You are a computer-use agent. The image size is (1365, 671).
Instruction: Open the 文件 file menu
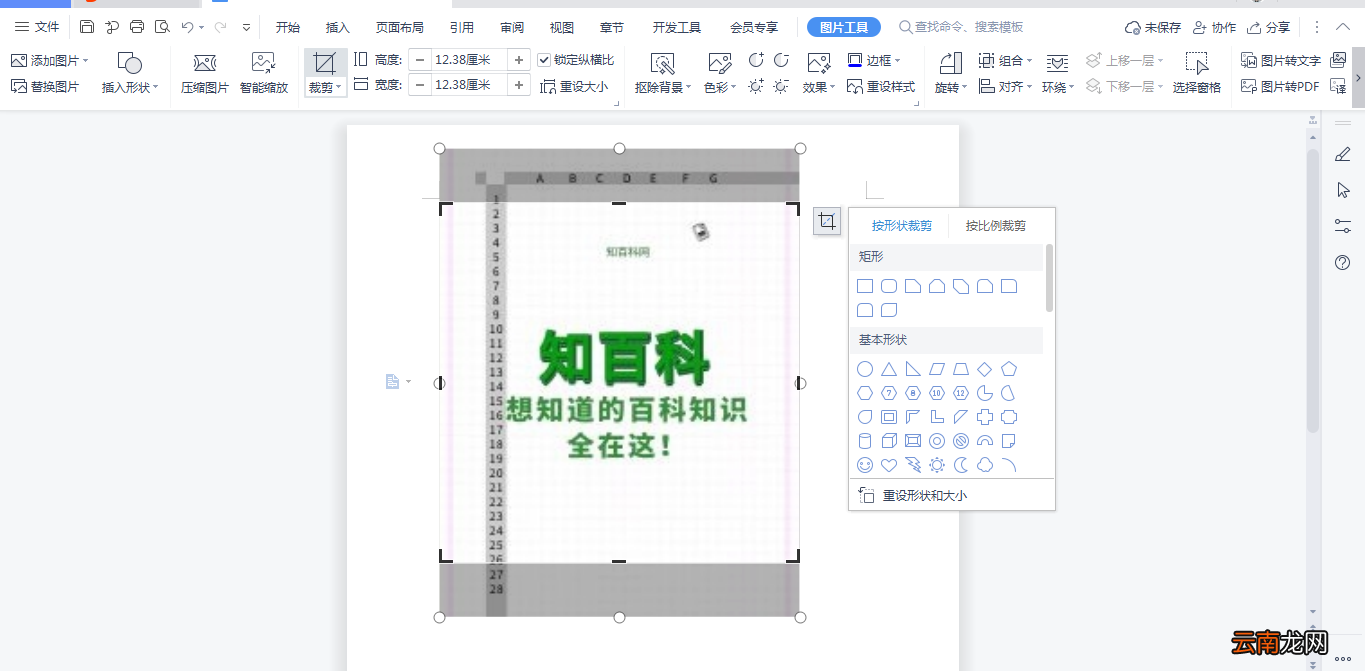click(37, 27)
